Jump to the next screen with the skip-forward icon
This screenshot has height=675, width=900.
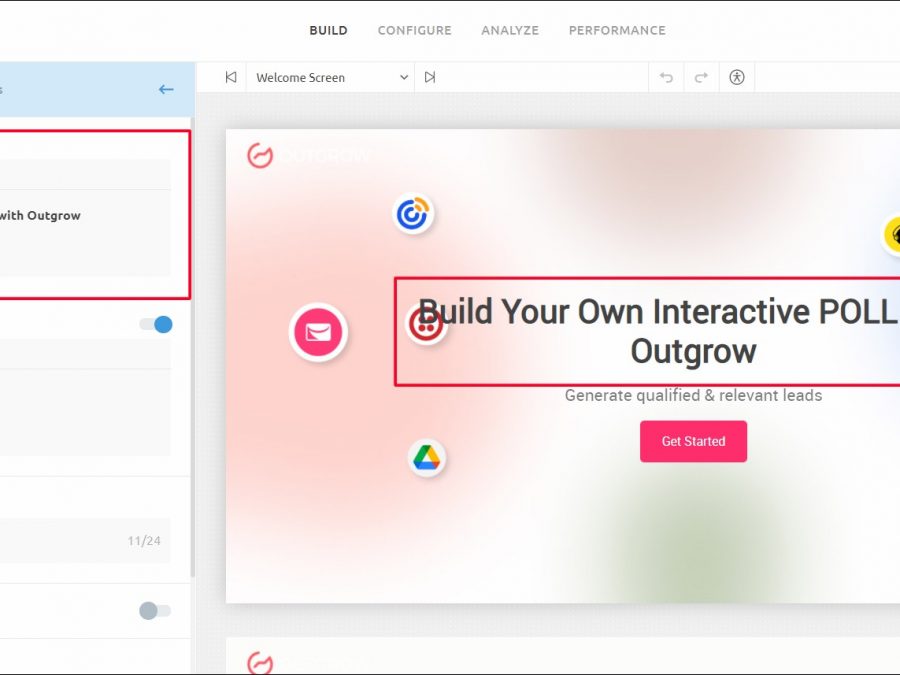click(430, 77)
